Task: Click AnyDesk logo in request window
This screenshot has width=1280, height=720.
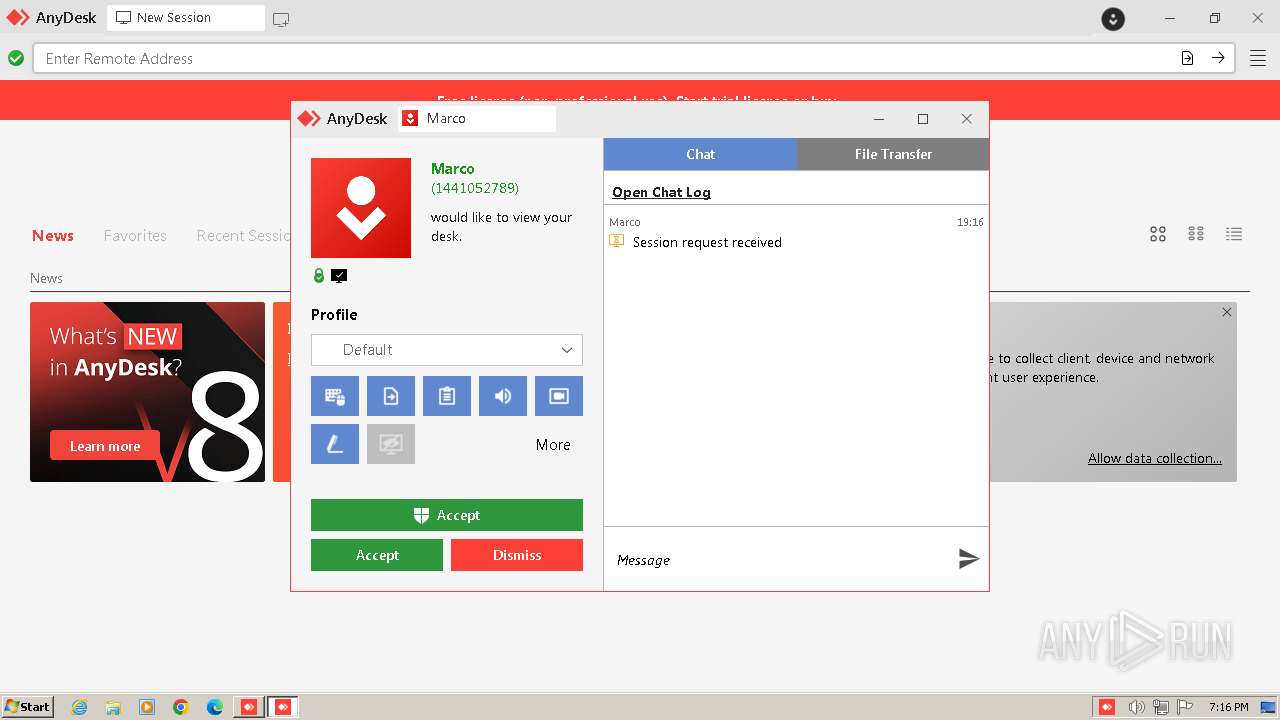Action: pyautogui.click(x=342, y=118)
